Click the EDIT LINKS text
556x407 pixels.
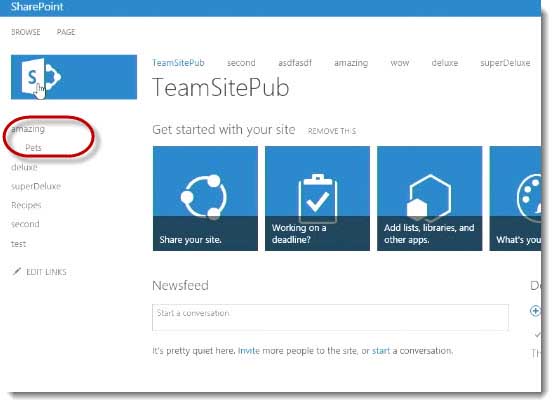coord(46,272)
